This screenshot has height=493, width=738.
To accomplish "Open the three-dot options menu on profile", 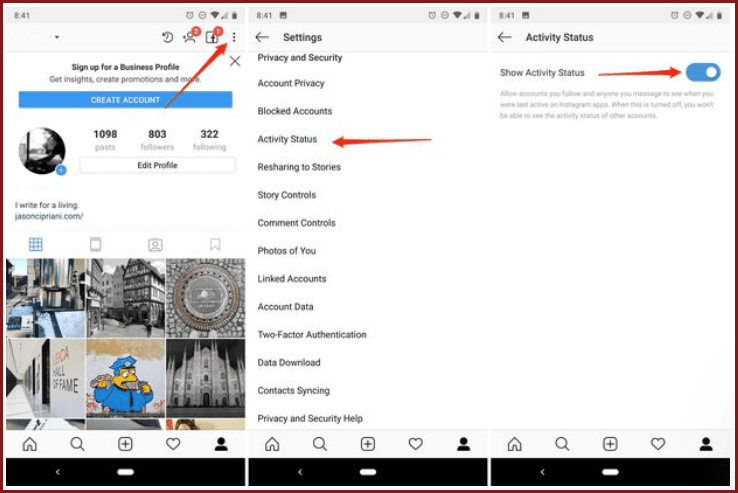I will coord(234,37).
